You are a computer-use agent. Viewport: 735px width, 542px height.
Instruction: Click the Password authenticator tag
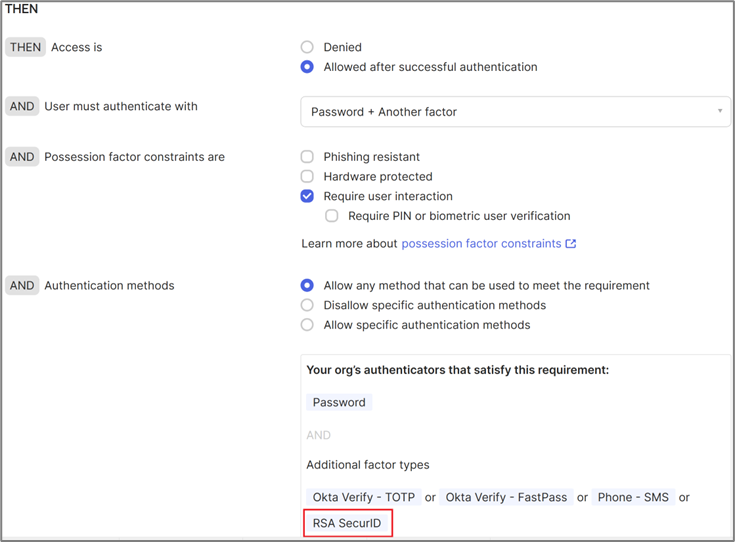[339, 402]
